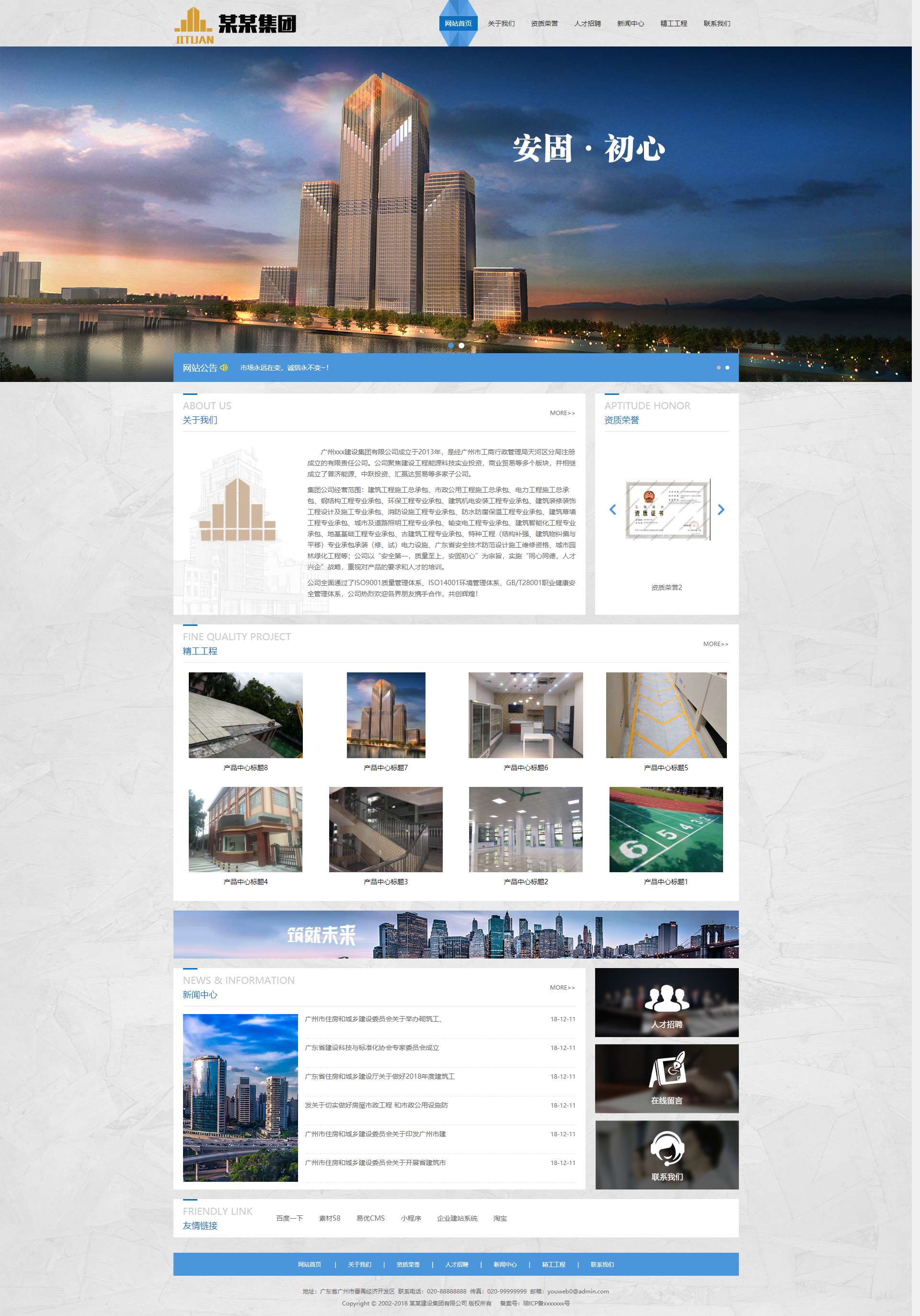
Task: Click 精工工程 in the footer navigation bar
Action: click(x=554, y=1264)
